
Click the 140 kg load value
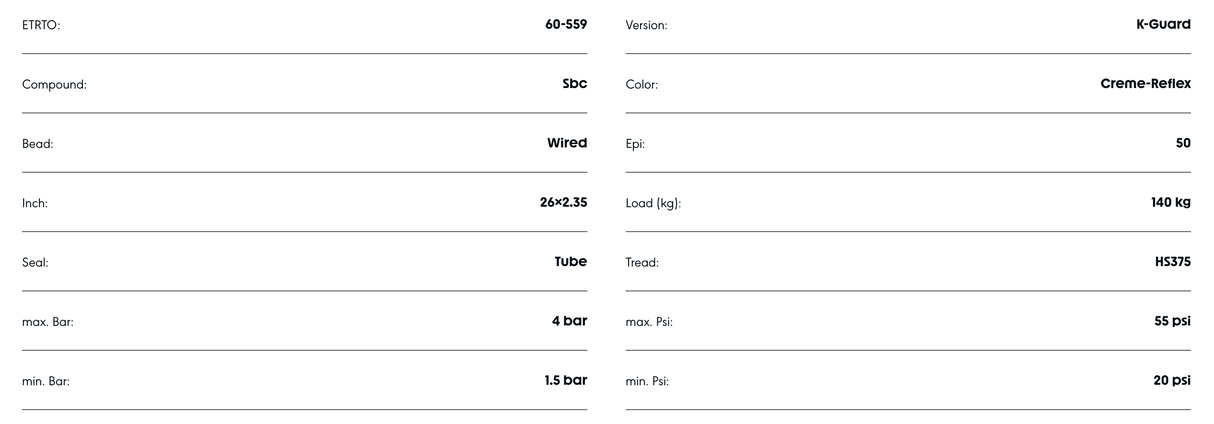click(1170, 202)
